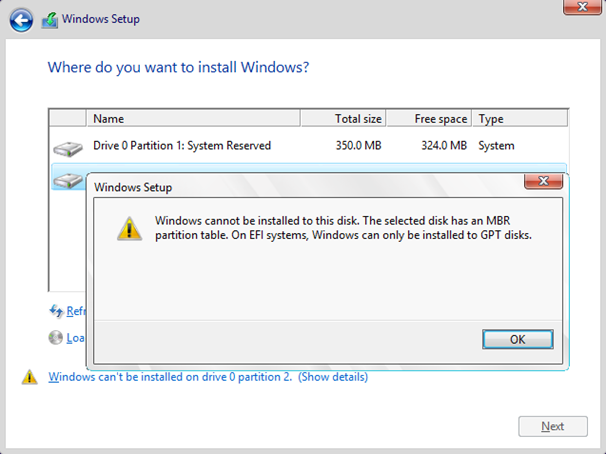Open the Show details link
Viewport: 606px width, 454px height.
pos(333,377)
